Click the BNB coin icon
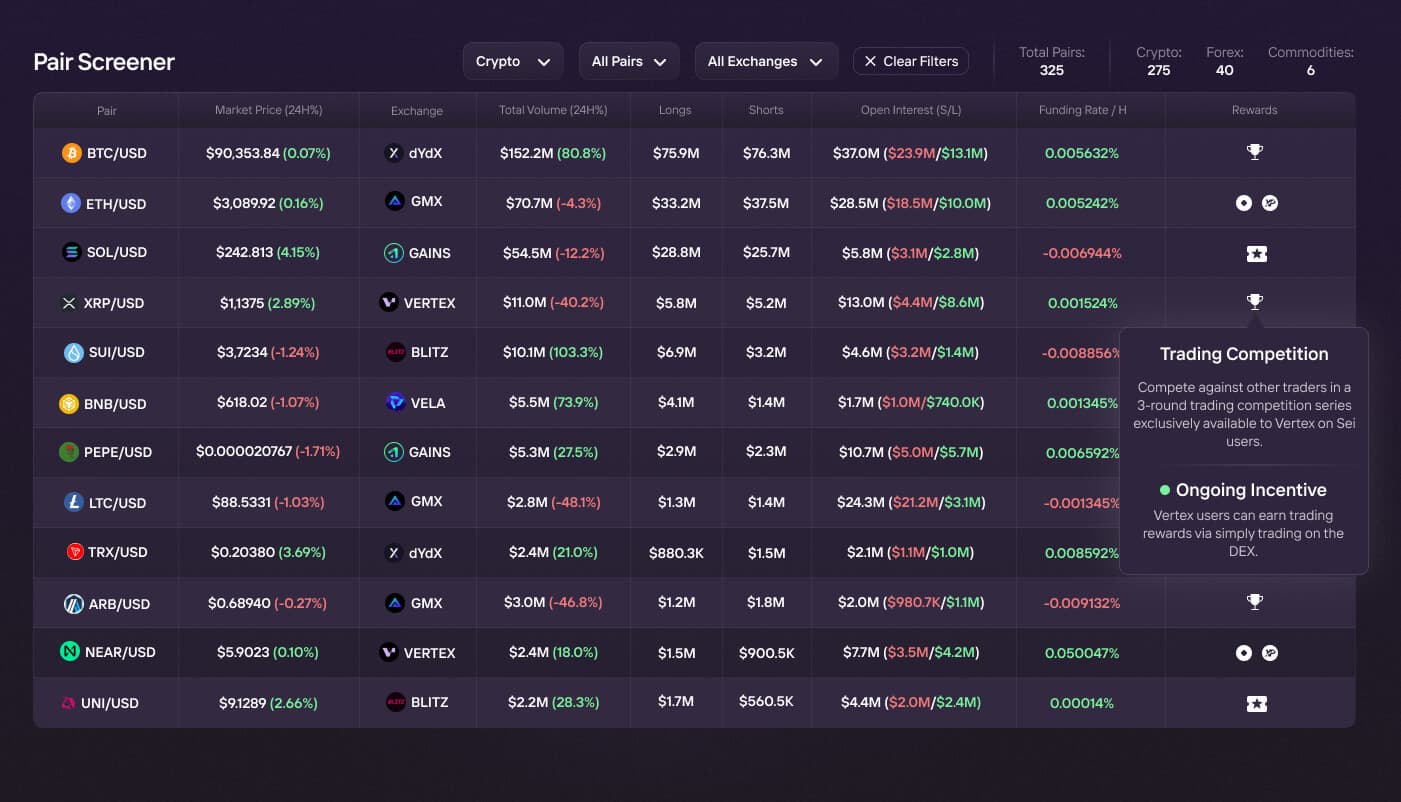 (x=68, y=404)
